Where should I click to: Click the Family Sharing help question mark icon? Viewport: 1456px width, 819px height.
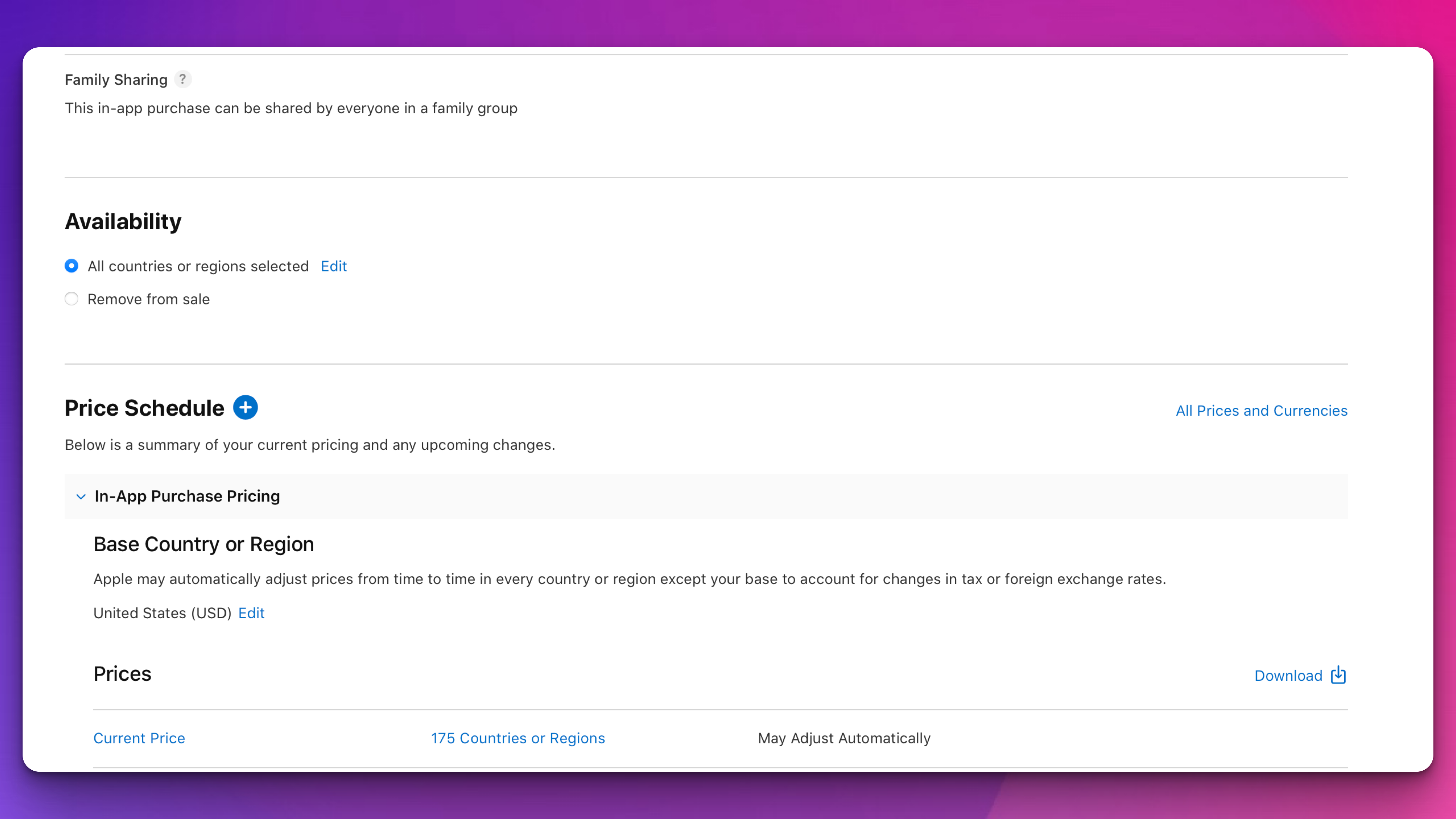click(183, 79)
